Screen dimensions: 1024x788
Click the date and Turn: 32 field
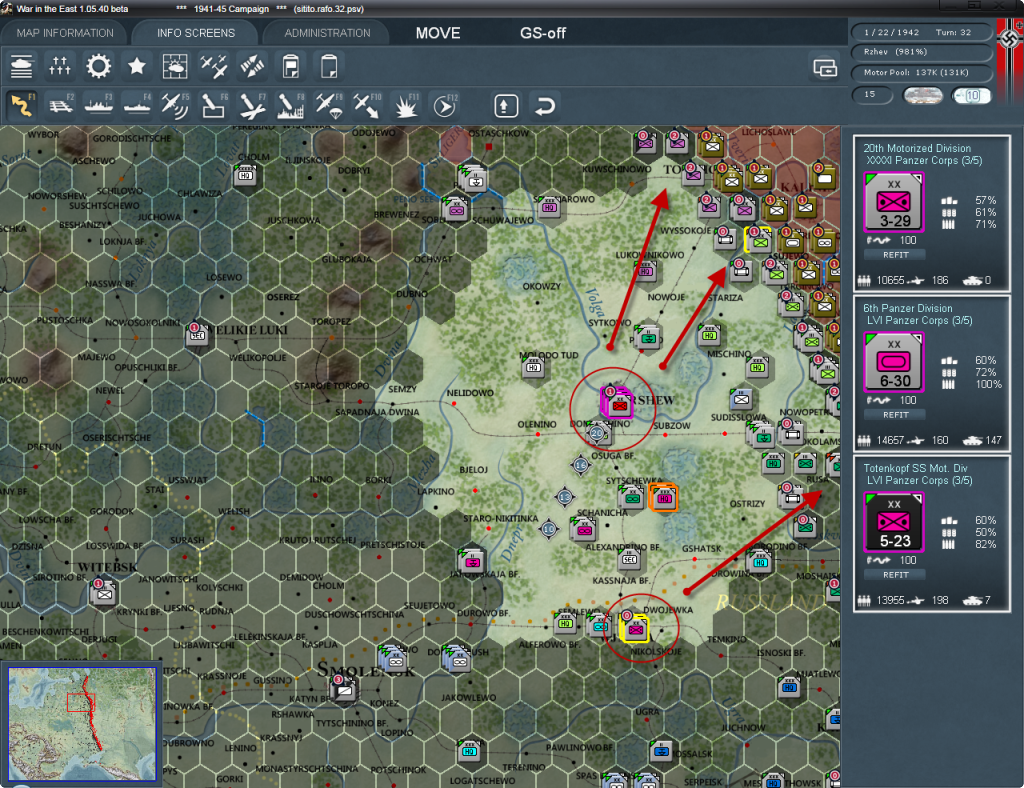pos(921,32)
